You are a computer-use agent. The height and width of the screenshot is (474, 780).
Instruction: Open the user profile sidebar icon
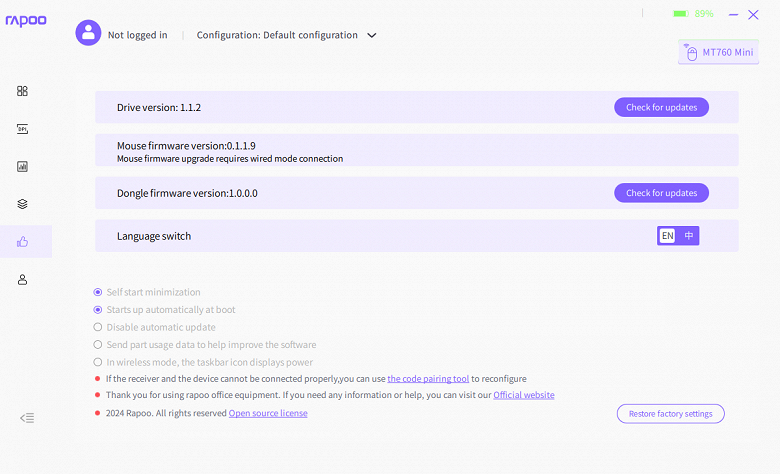(22, 280)
